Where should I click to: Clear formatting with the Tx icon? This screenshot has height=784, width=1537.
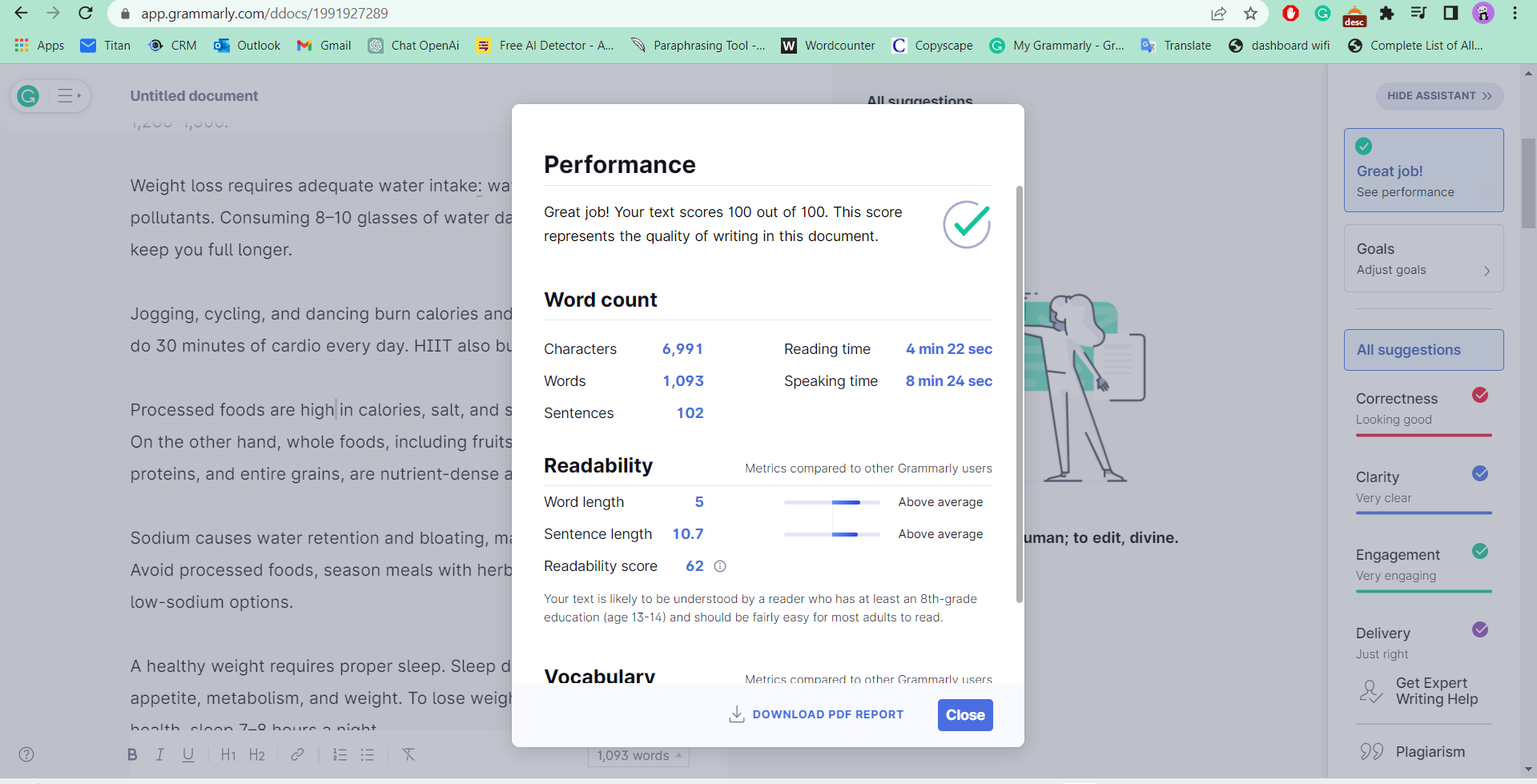pyautogui.click(x=408, y=754)
